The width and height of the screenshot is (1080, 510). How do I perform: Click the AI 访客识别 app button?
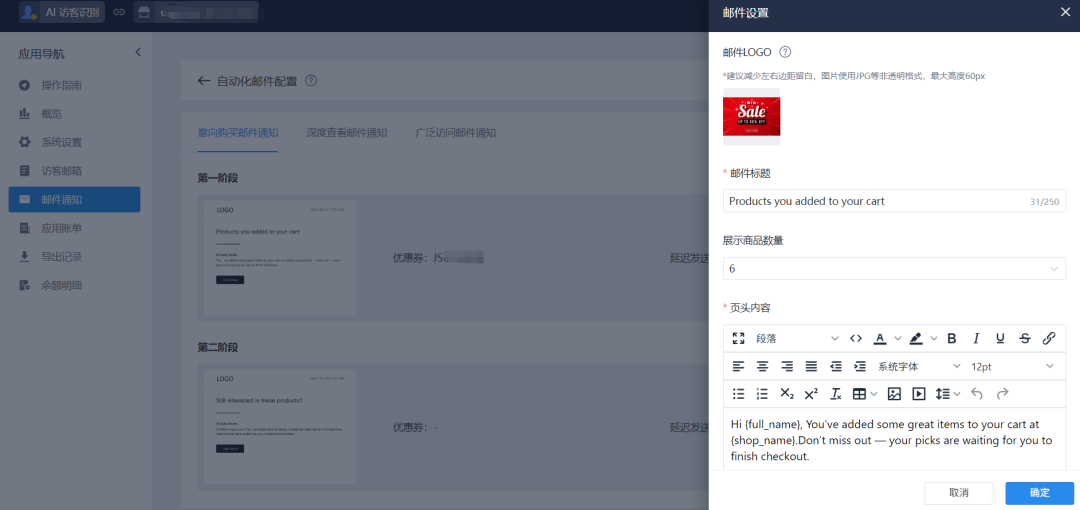pos(62,12)
